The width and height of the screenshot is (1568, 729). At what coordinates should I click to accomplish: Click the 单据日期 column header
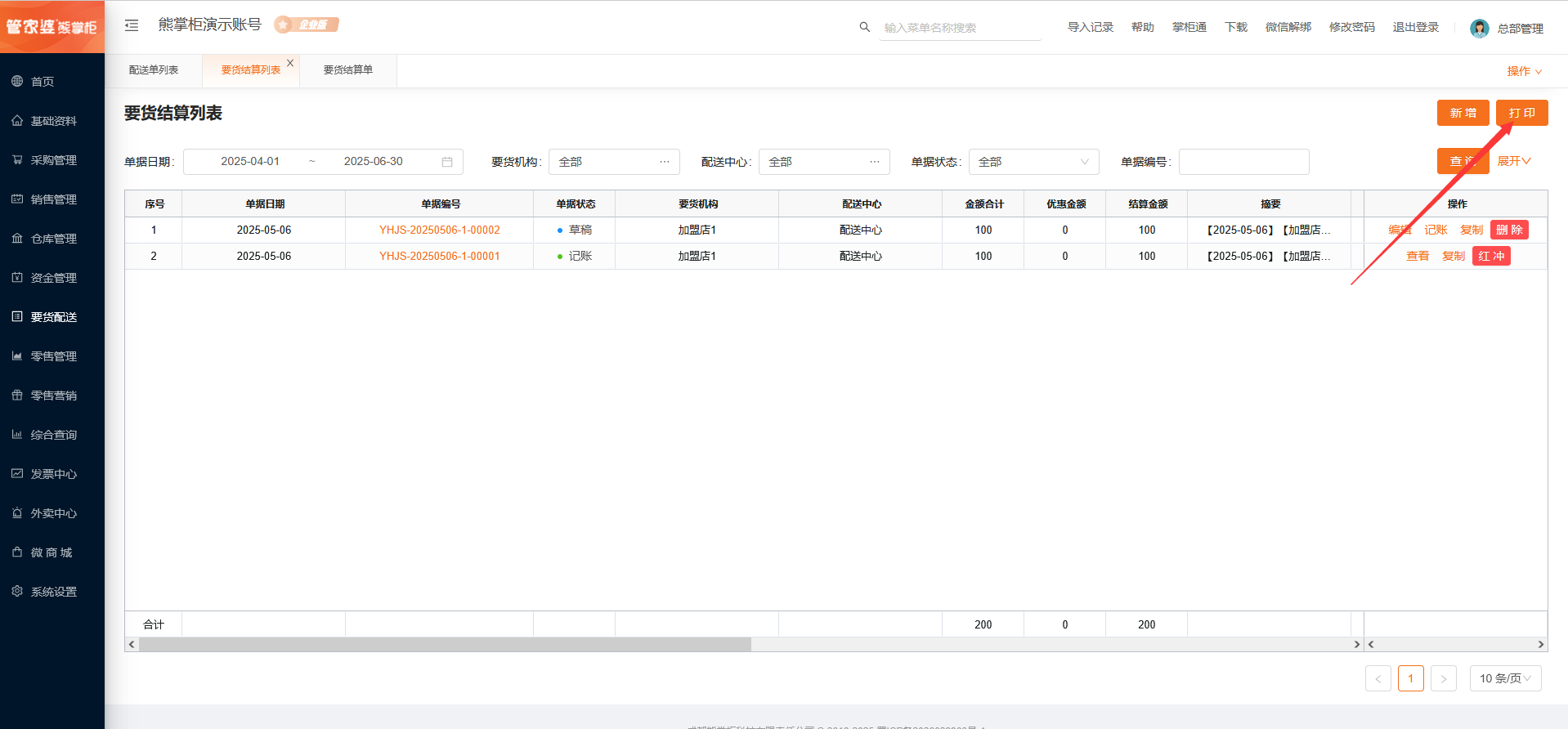pos(265,204)
